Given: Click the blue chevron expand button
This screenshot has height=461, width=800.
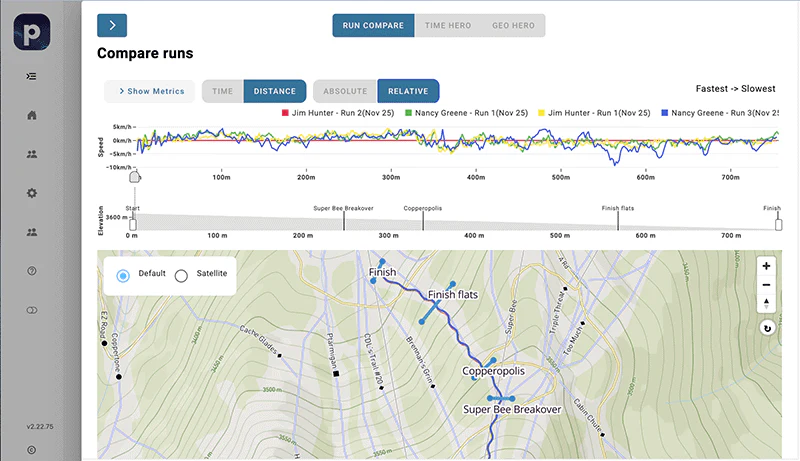Looking at the screenshot, I should [x=112, y=26].
